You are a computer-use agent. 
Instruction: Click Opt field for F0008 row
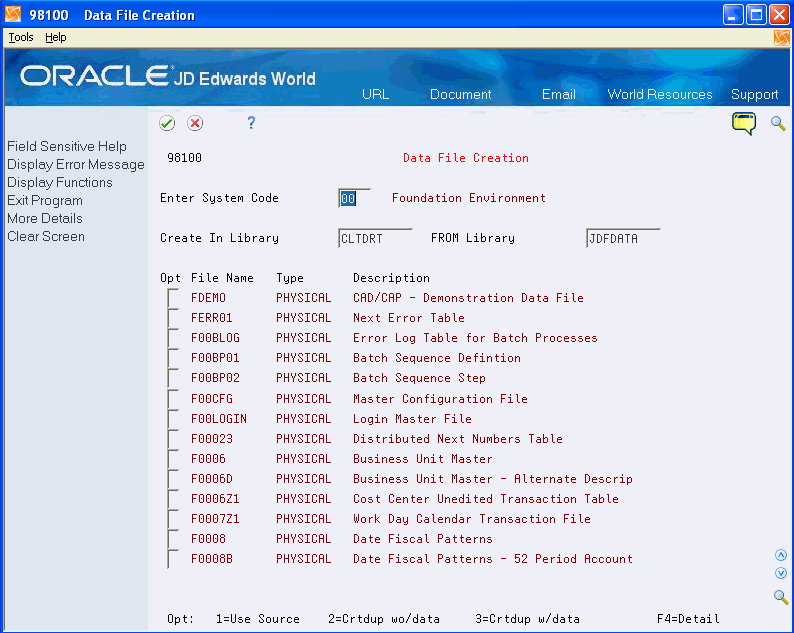(x=173, y=539)
